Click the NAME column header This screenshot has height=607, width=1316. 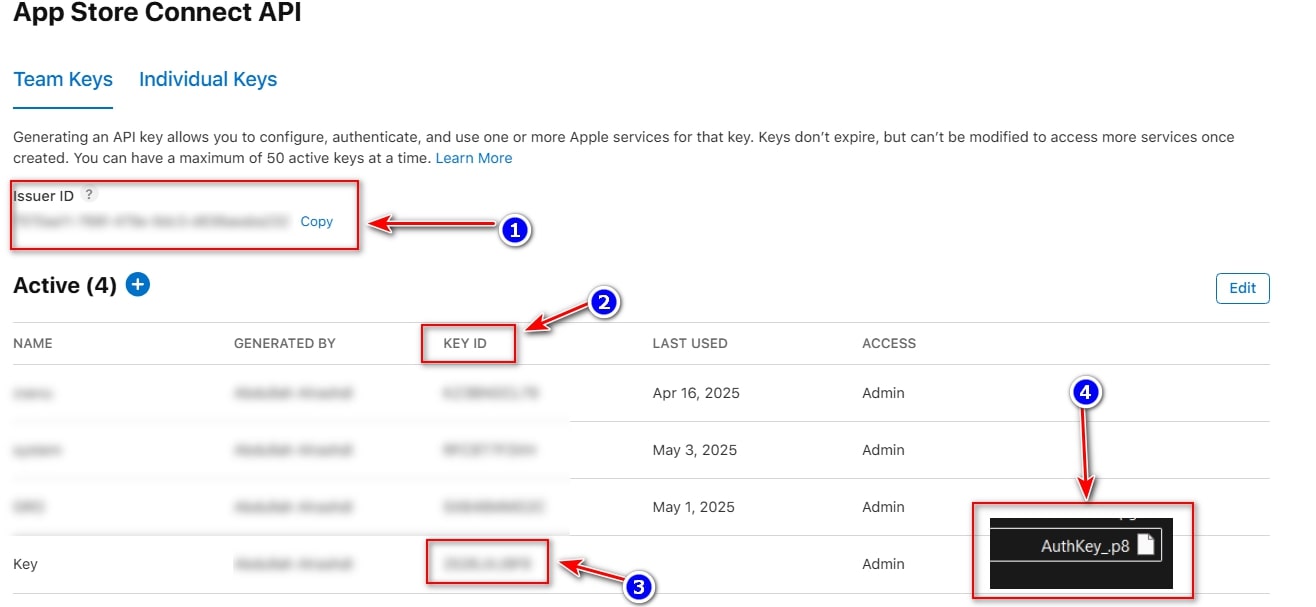33,343
